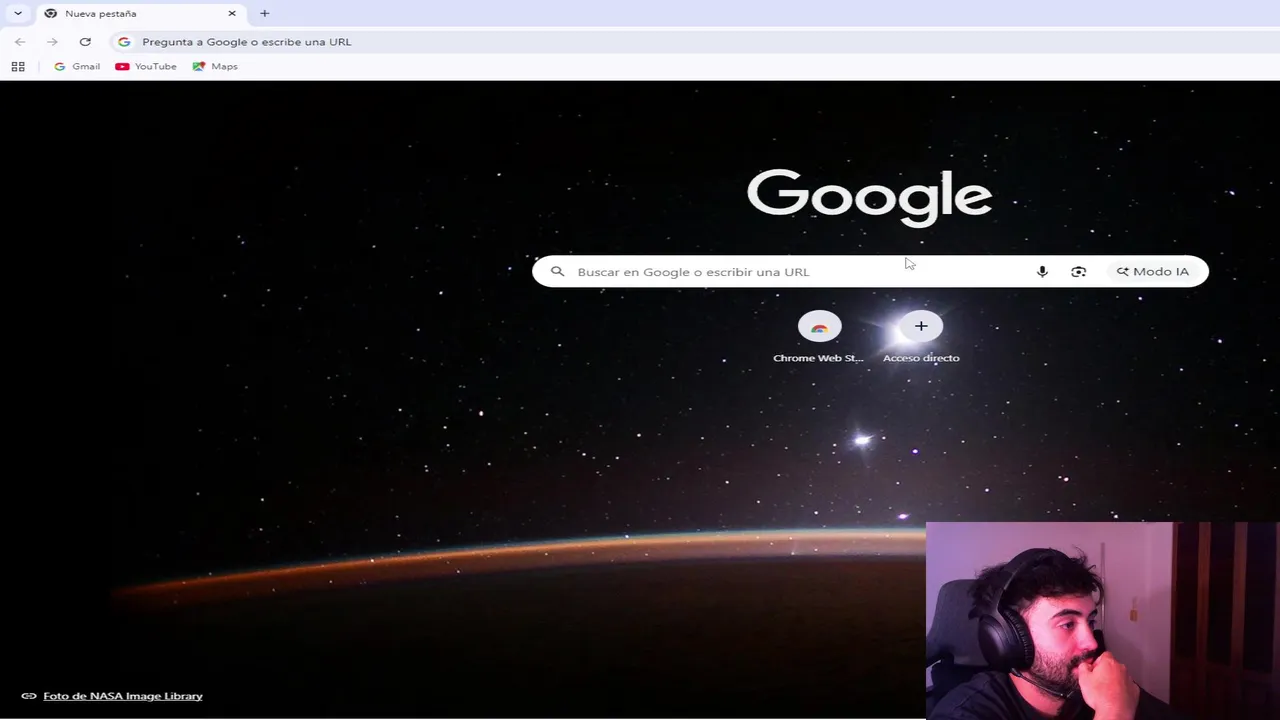
Task: Close the Nueva pestaña tab
Action: (232, 13)
